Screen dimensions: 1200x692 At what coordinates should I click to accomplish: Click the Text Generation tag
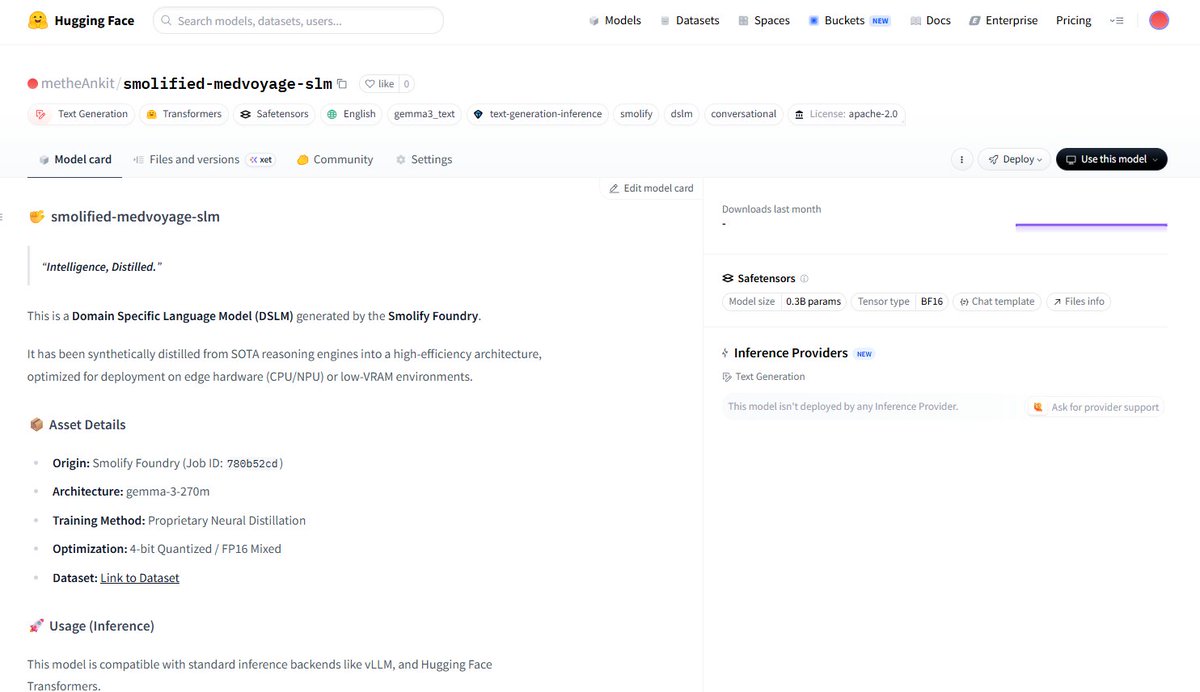[x=82, y=114]
